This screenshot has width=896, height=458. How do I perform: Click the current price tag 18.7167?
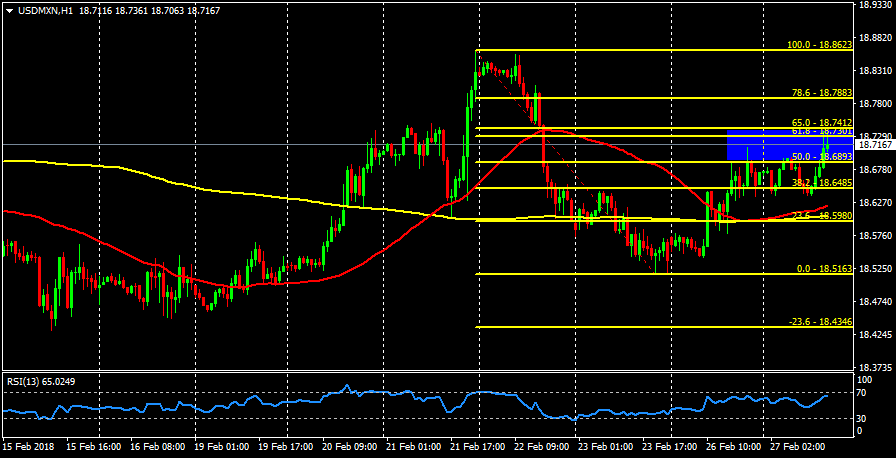[x=874, y=145]
